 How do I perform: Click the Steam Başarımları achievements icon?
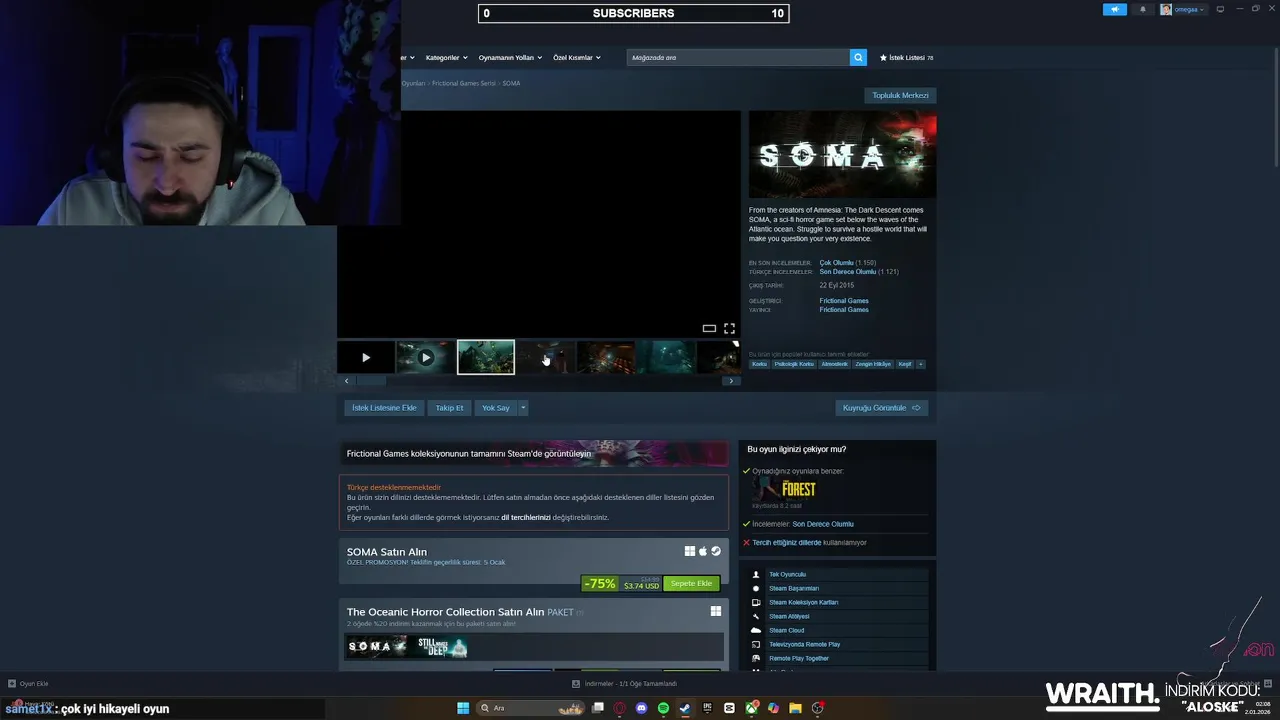(x=756, y=588)
